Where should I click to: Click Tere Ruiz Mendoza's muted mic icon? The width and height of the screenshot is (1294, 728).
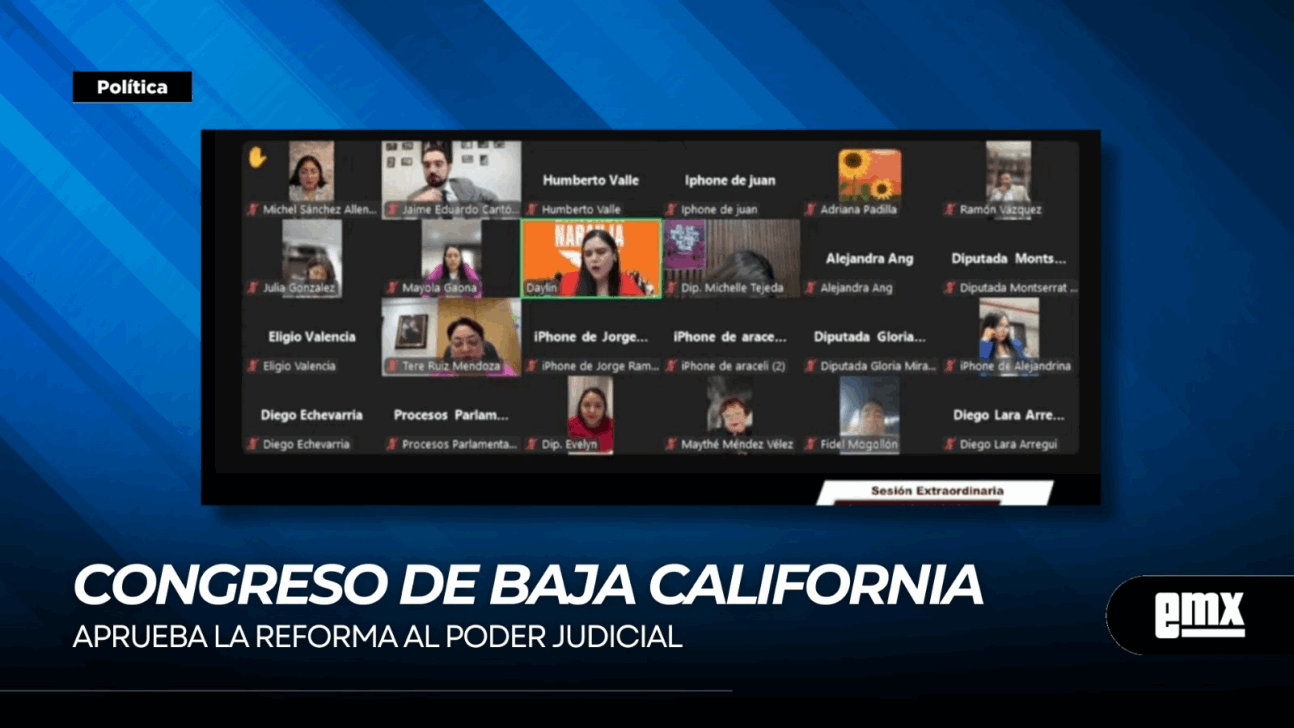click(393, 366)
